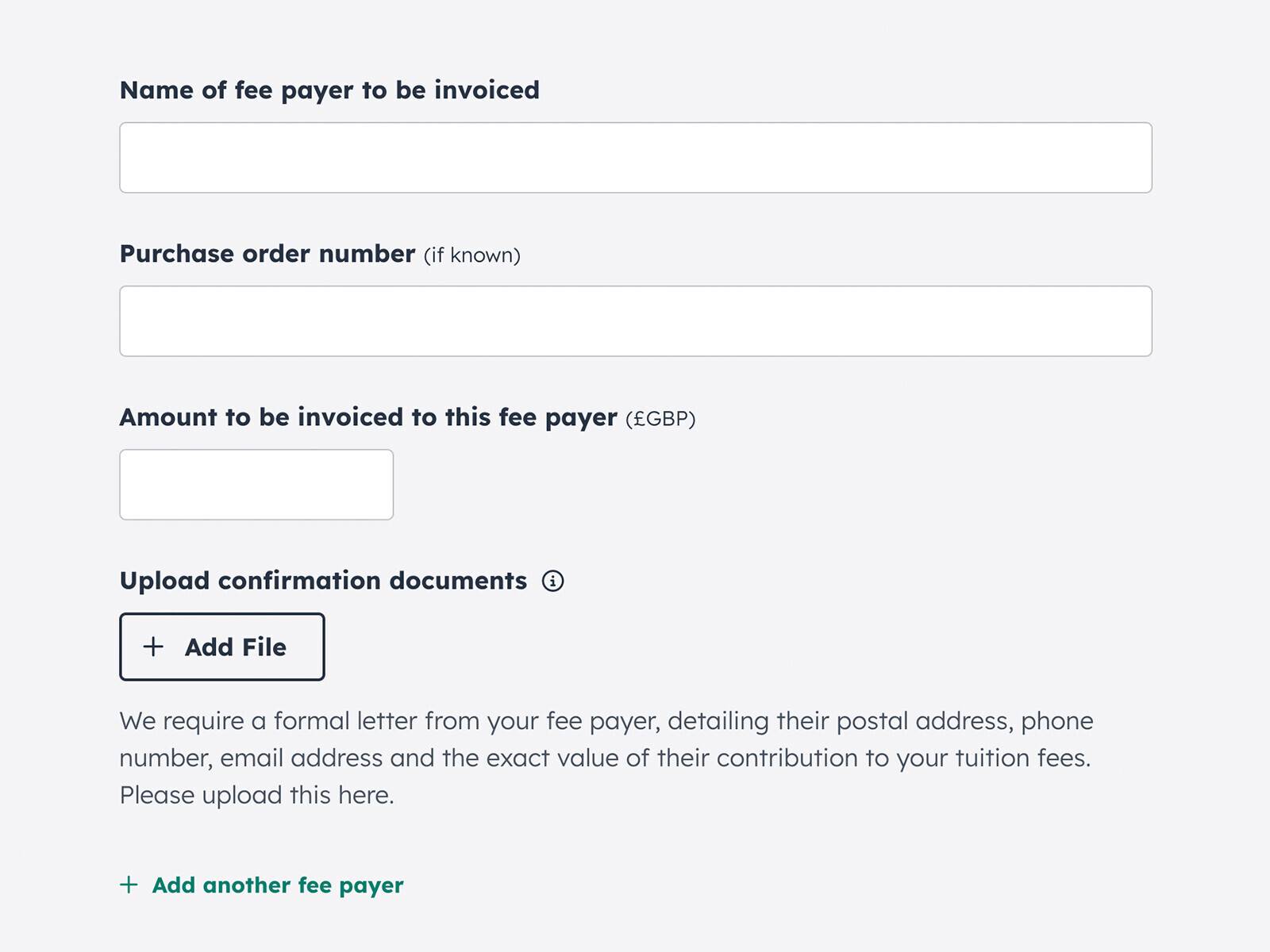
Task: Click the Please upload this here sentence
Action: click(x=256, y=795)
